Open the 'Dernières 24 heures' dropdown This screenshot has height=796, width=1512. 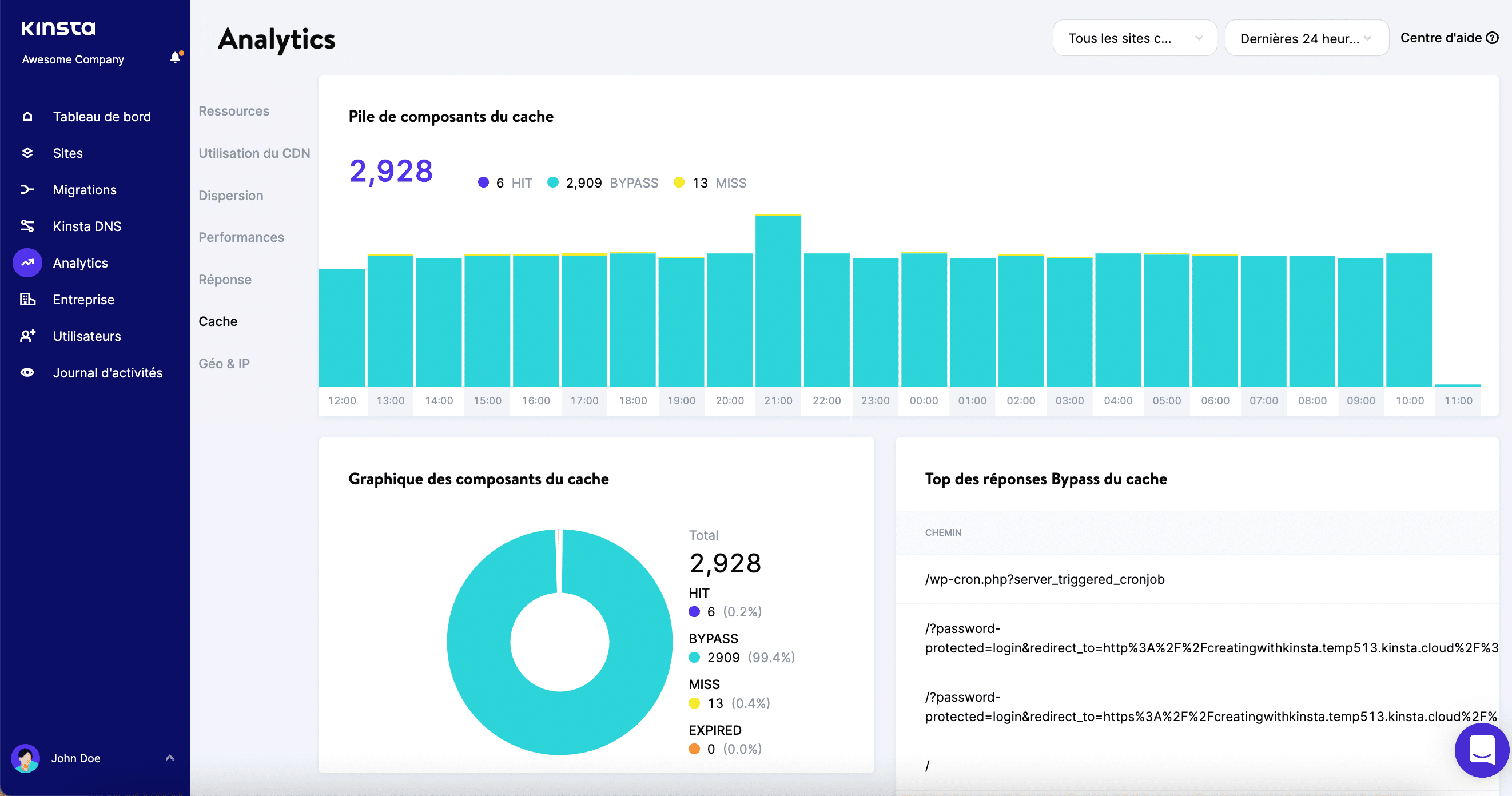click(x=1306, y=38)
